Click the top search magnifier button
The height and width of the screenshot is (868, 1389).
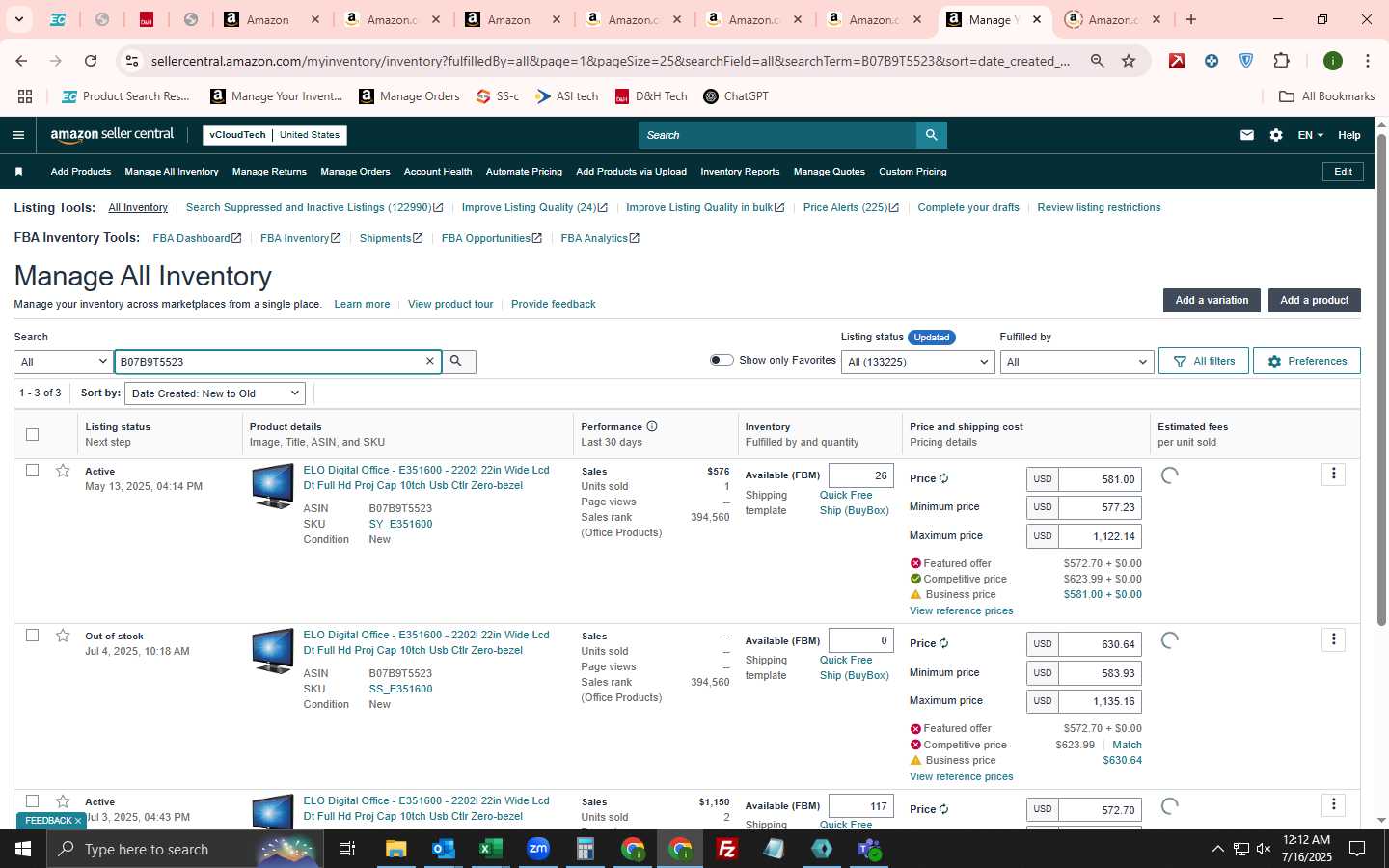[931, 135]
